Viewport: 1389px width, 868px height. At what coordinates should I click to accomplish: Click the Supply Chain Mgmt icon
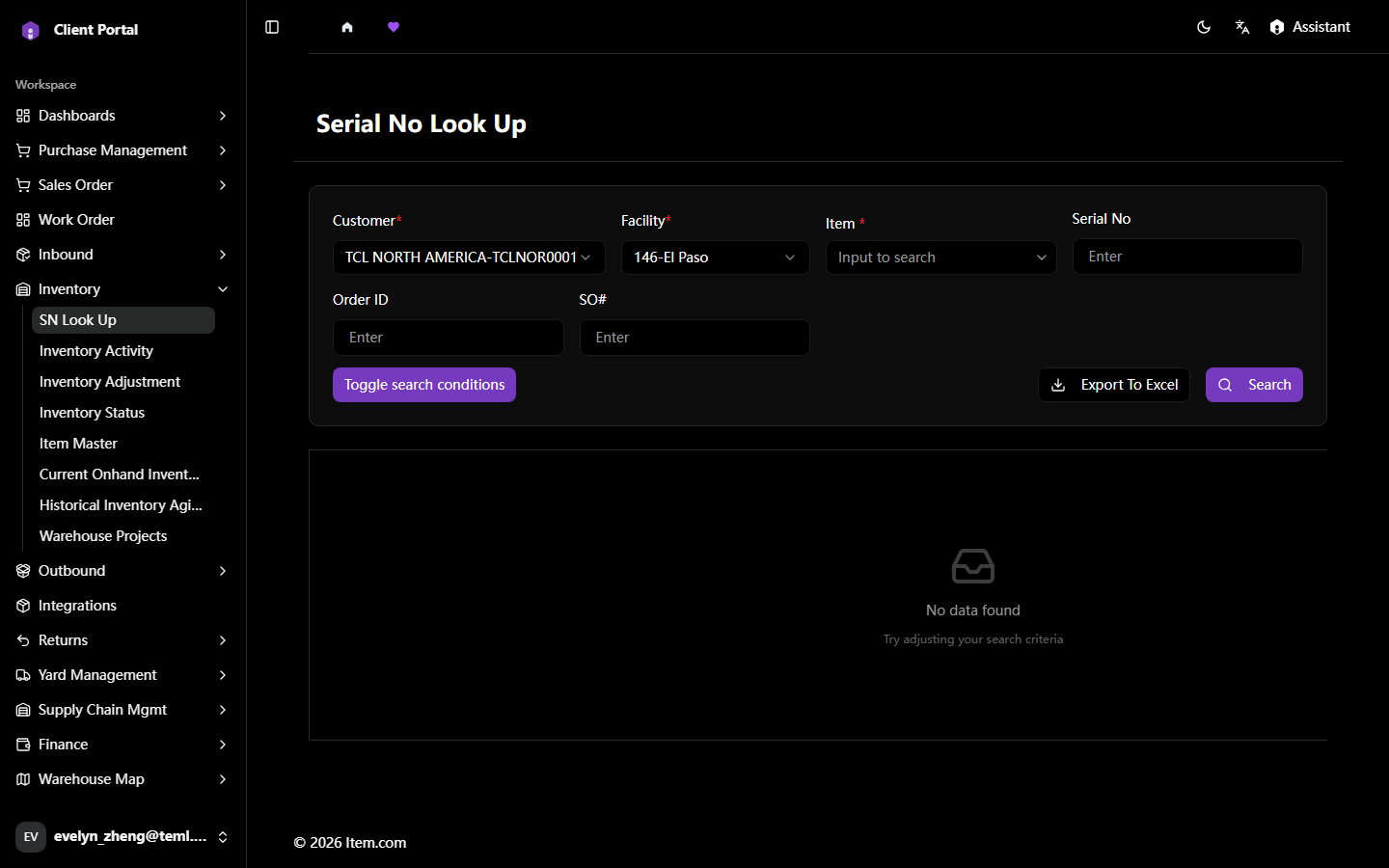tap(23, 710)
